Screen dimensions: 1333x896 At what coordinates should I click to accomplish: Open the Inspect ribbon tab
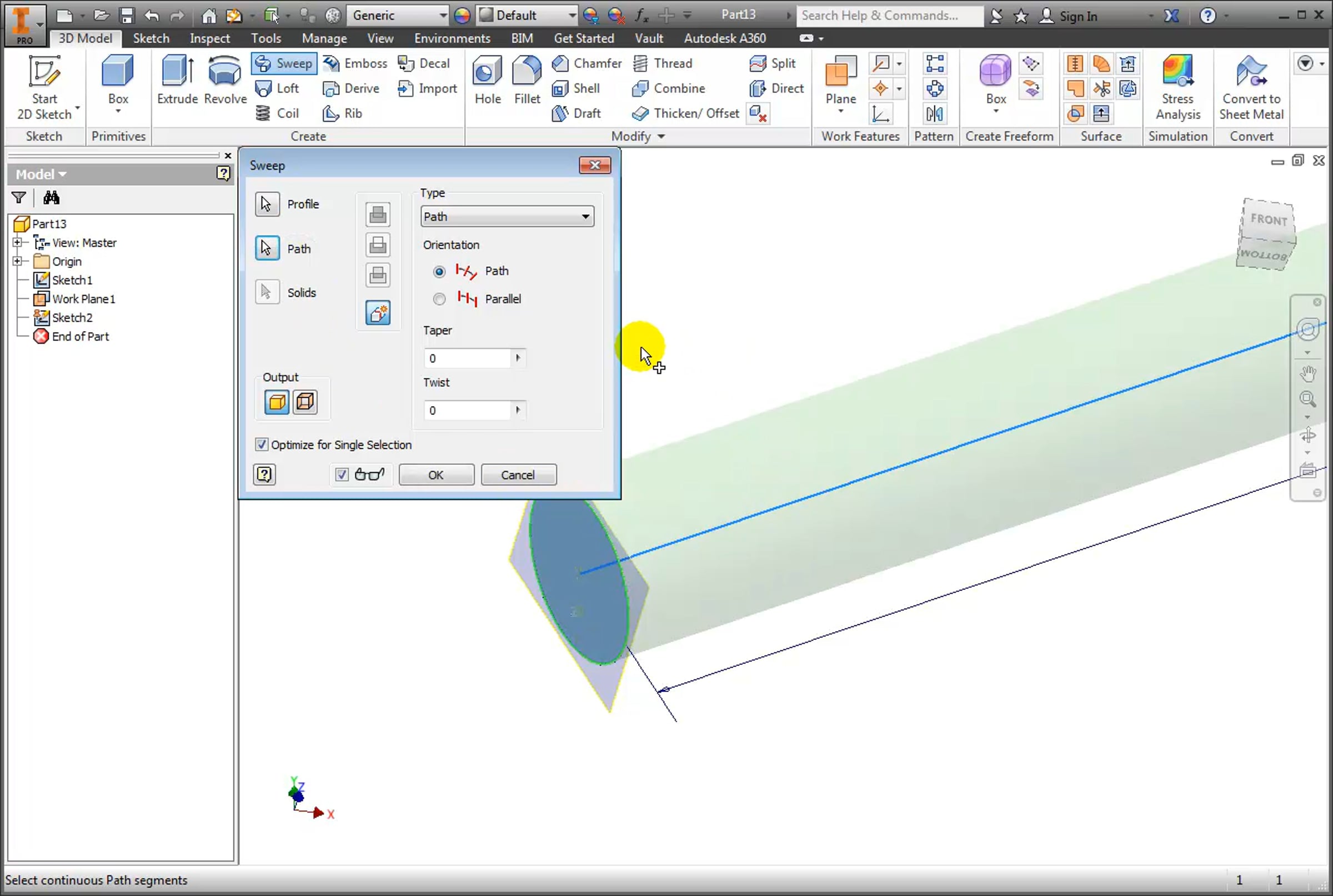click(210, 38)
